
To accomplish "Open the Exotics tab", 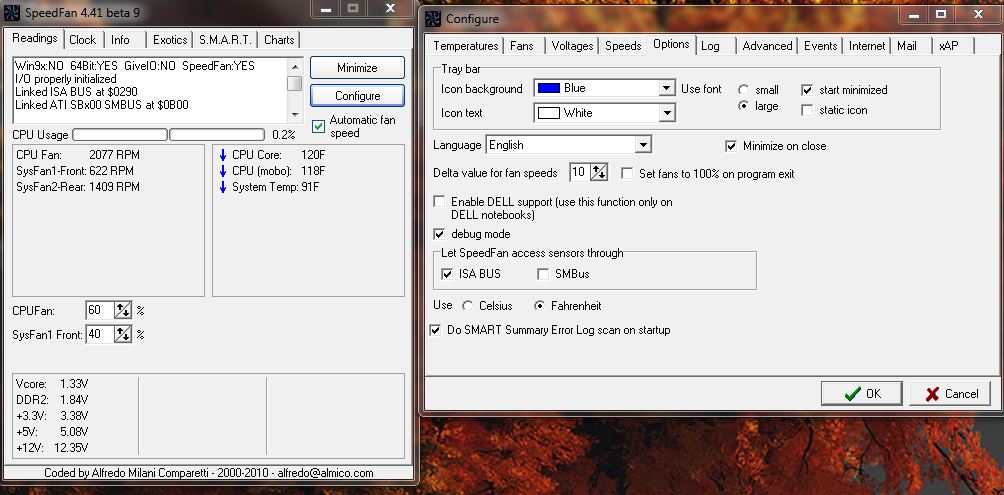I will (x=170, y=40).
